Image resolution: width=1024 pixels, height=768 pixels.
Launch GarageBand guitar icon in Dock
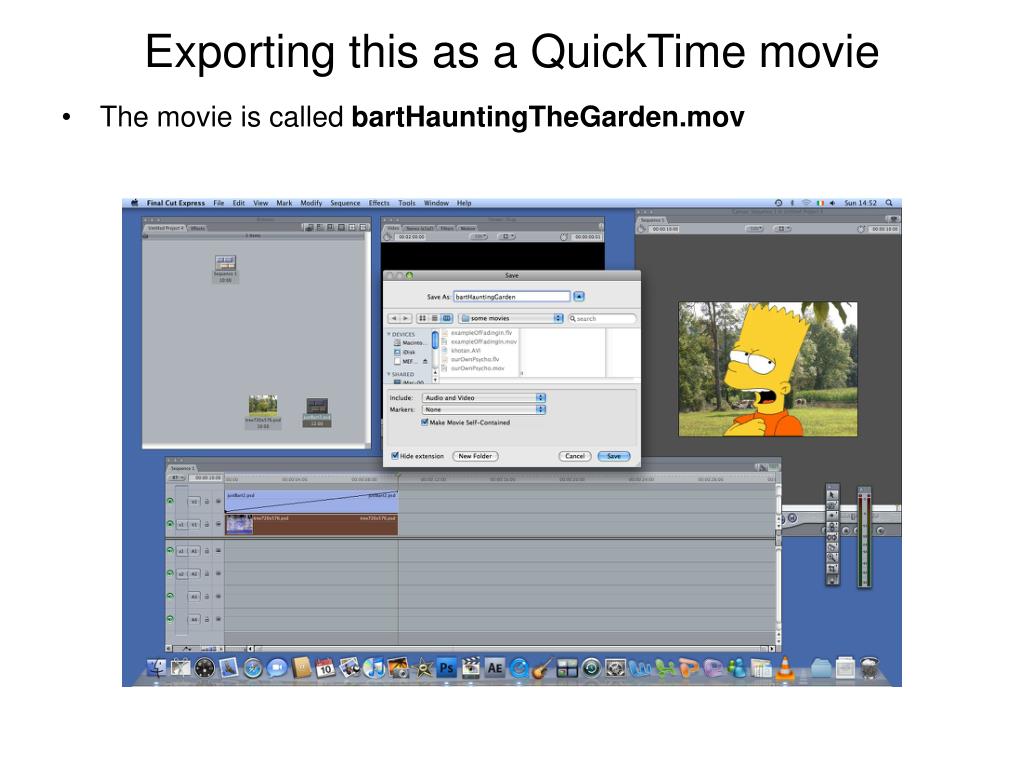click(542, 668)
